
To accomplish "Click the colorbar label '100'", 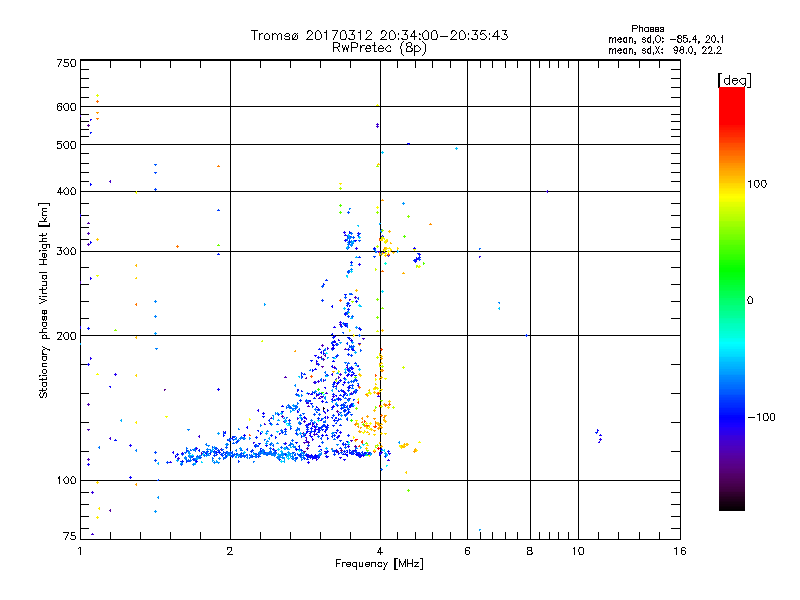I will pyautogui.click(x=757, y=184).
